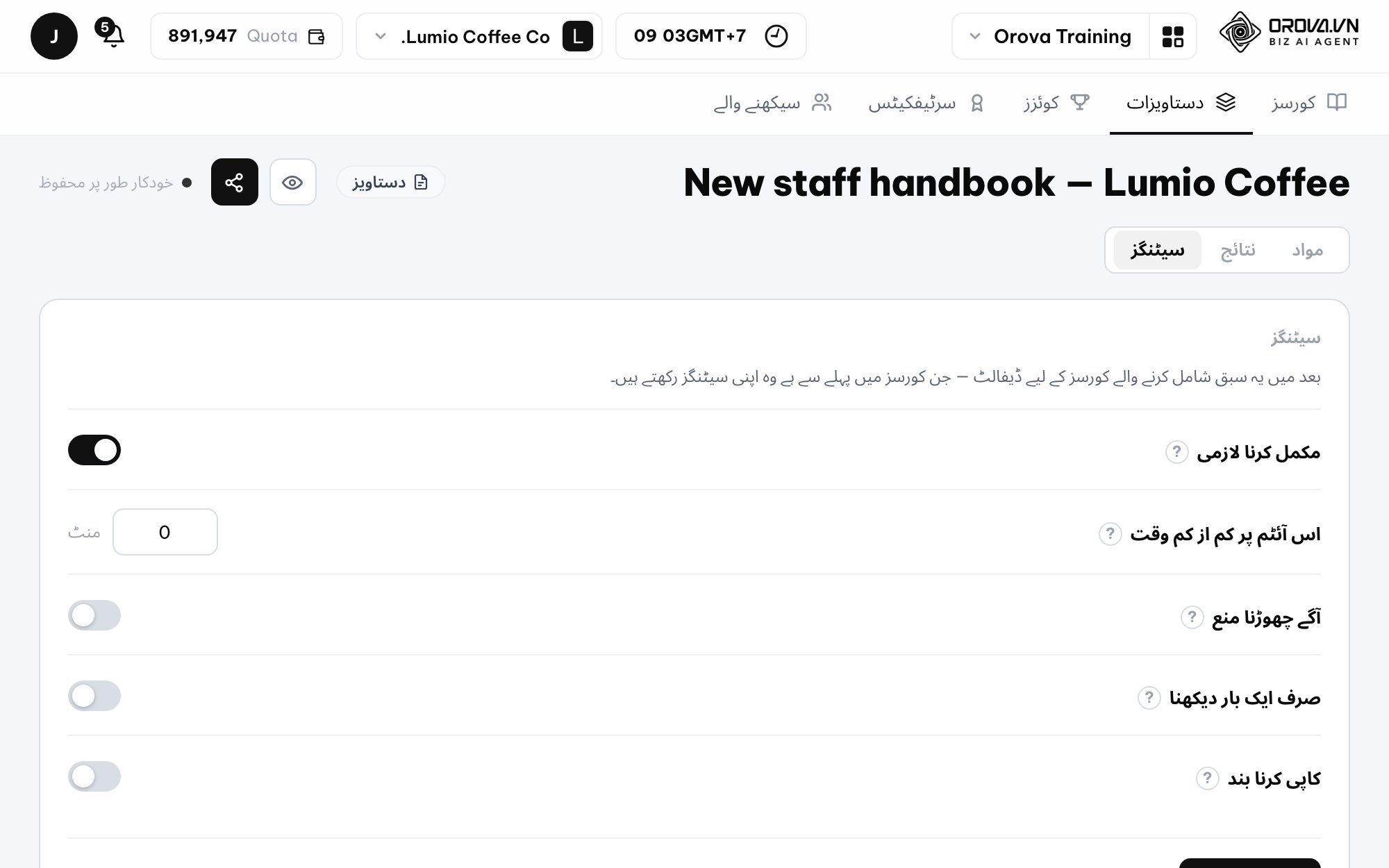1389x868 pixels.
Task: Click the clock timezone icon
Action: tap(776, 36)
